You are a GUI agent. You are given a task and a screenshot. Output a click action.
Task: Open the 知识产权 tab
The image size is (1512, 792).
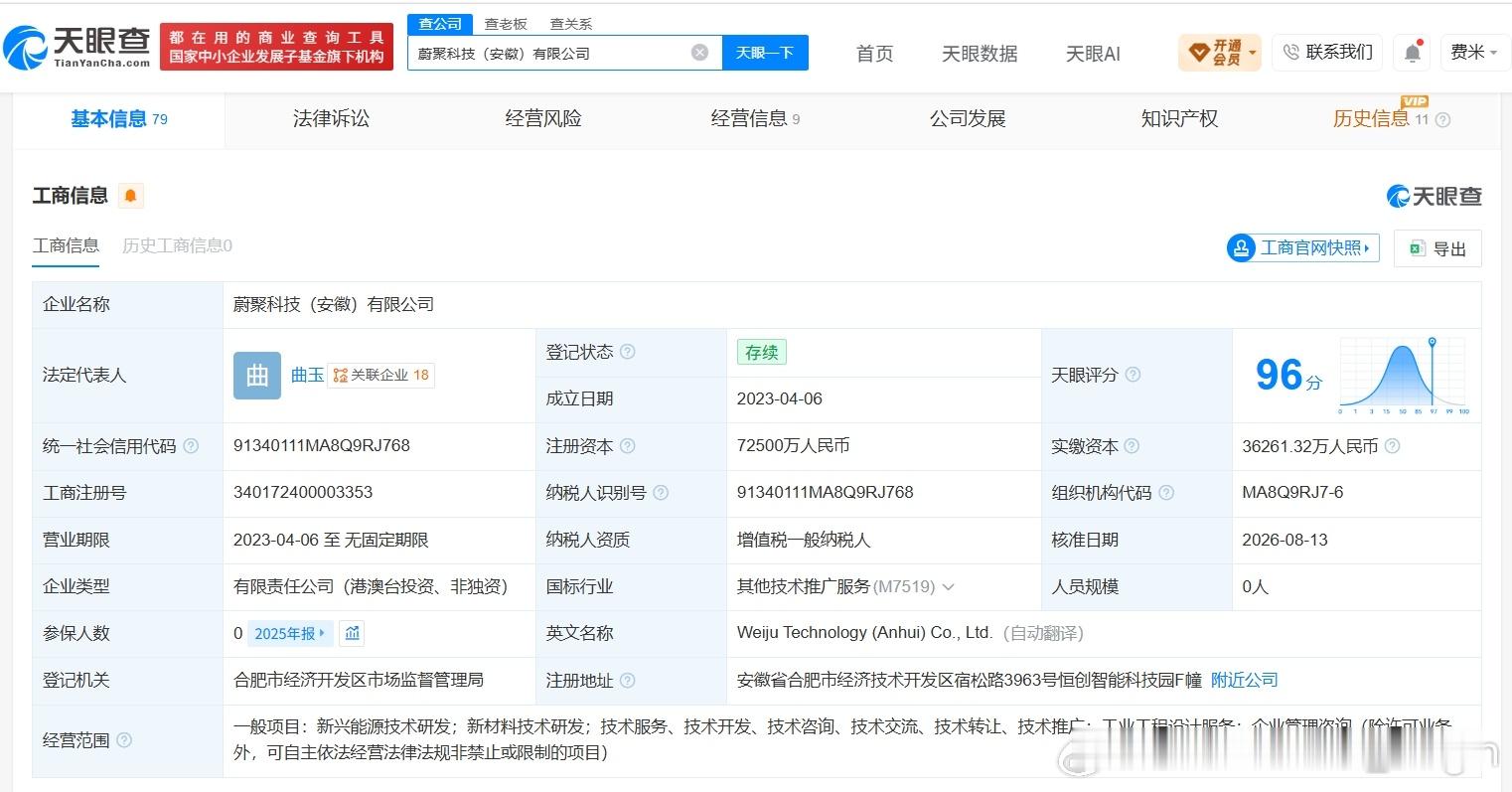(x=1179, y=119)
